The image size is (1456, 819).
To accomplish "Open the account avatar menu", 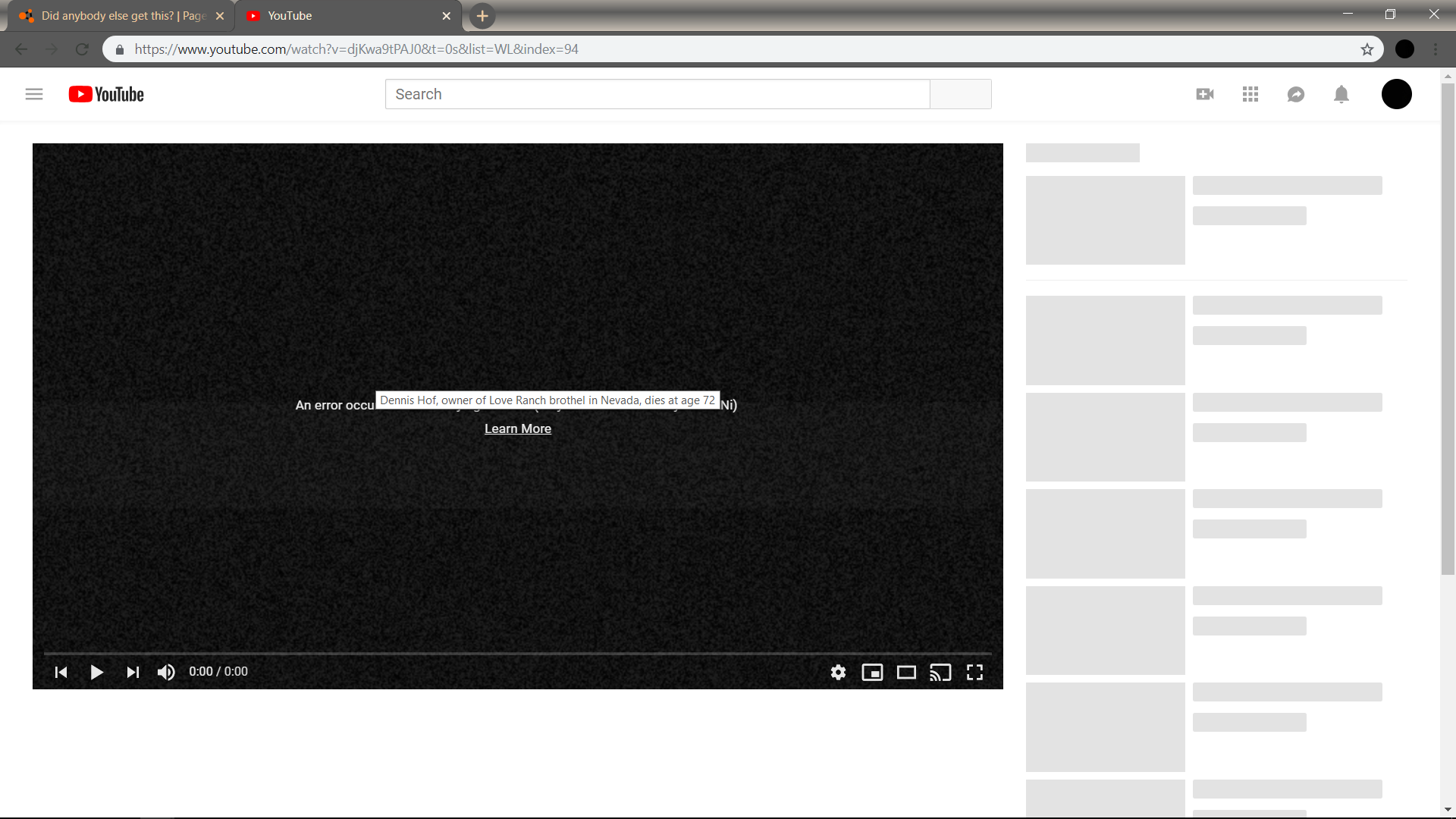I will 1396,94.
